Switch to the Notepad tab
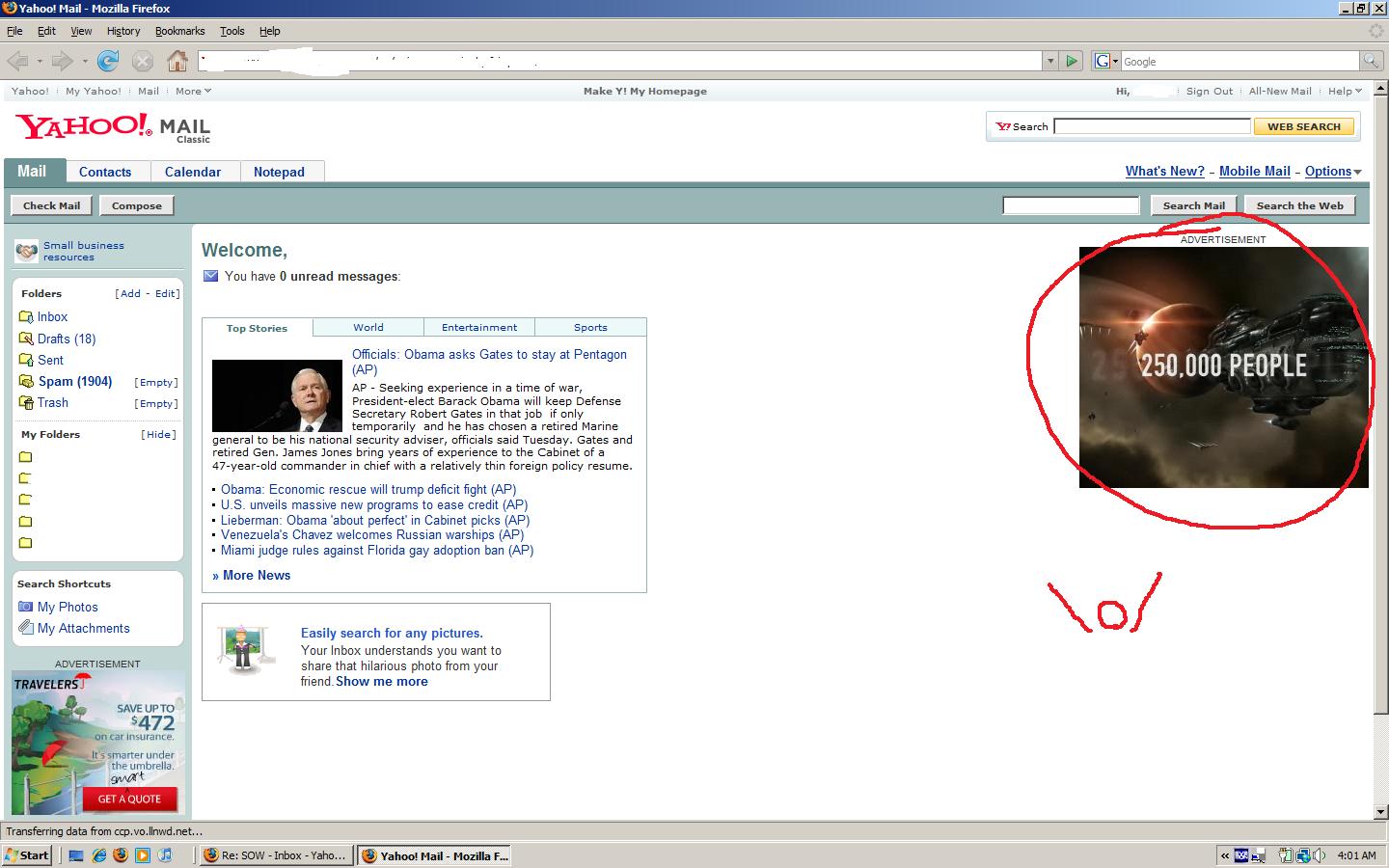This screenshot has height=868, width=1389. [279, 172]
